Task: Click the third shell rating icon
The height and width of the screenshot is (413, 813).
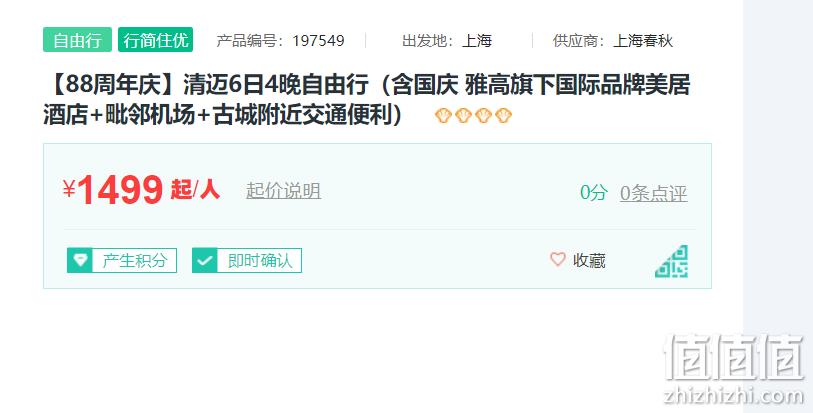Action: (x=483, y=115)
